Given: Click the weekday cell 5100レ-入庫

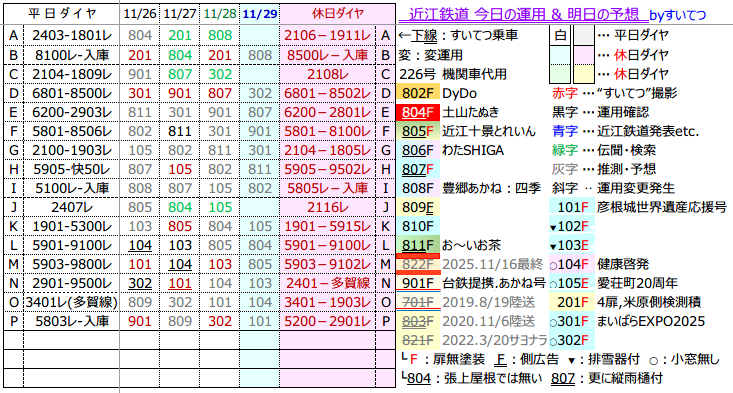Looking at the screenshot, I should (72, 188).
